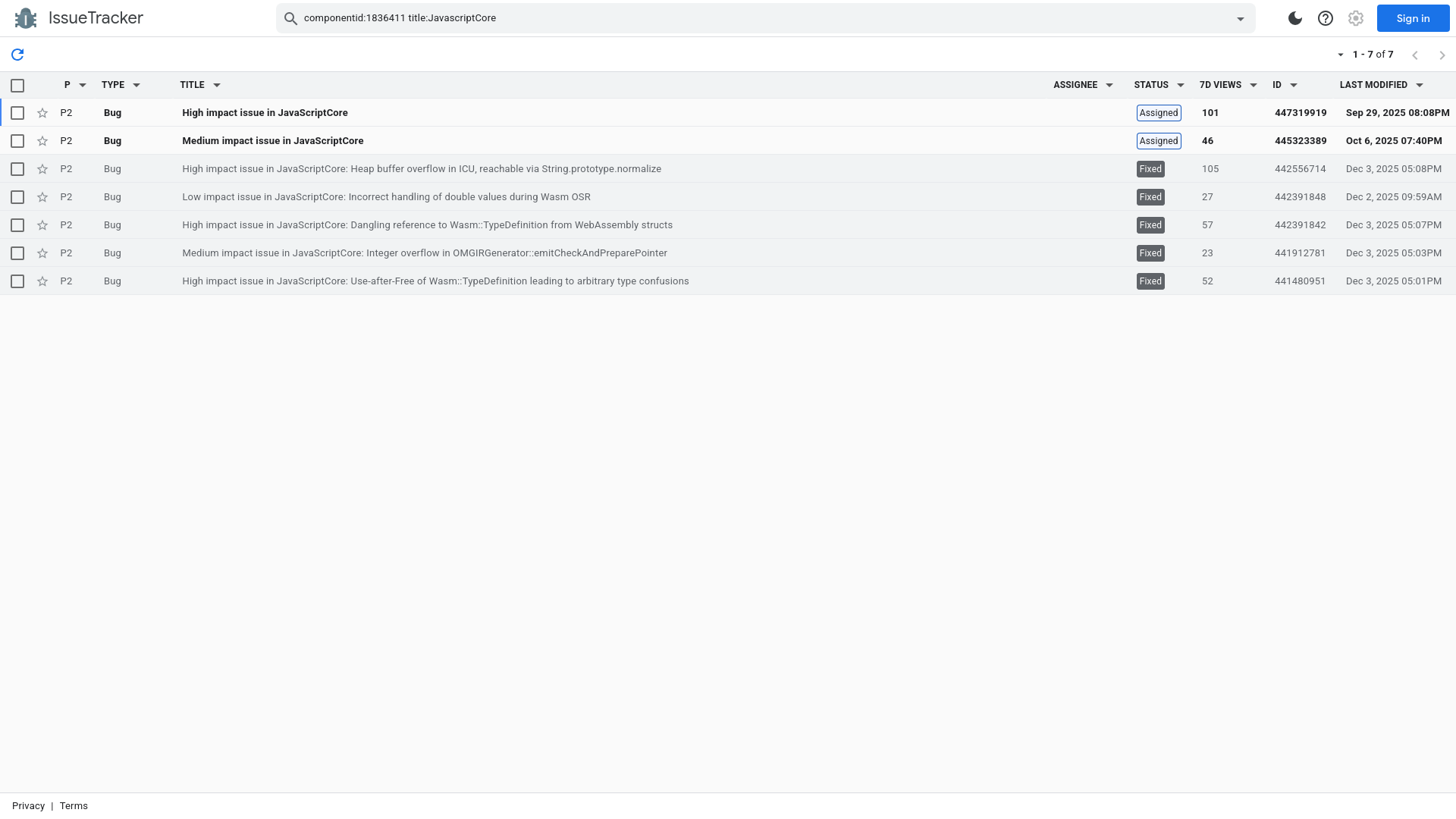Toggle the star on the first issue
Screen dimensions: 1456x819
[42, 113]
